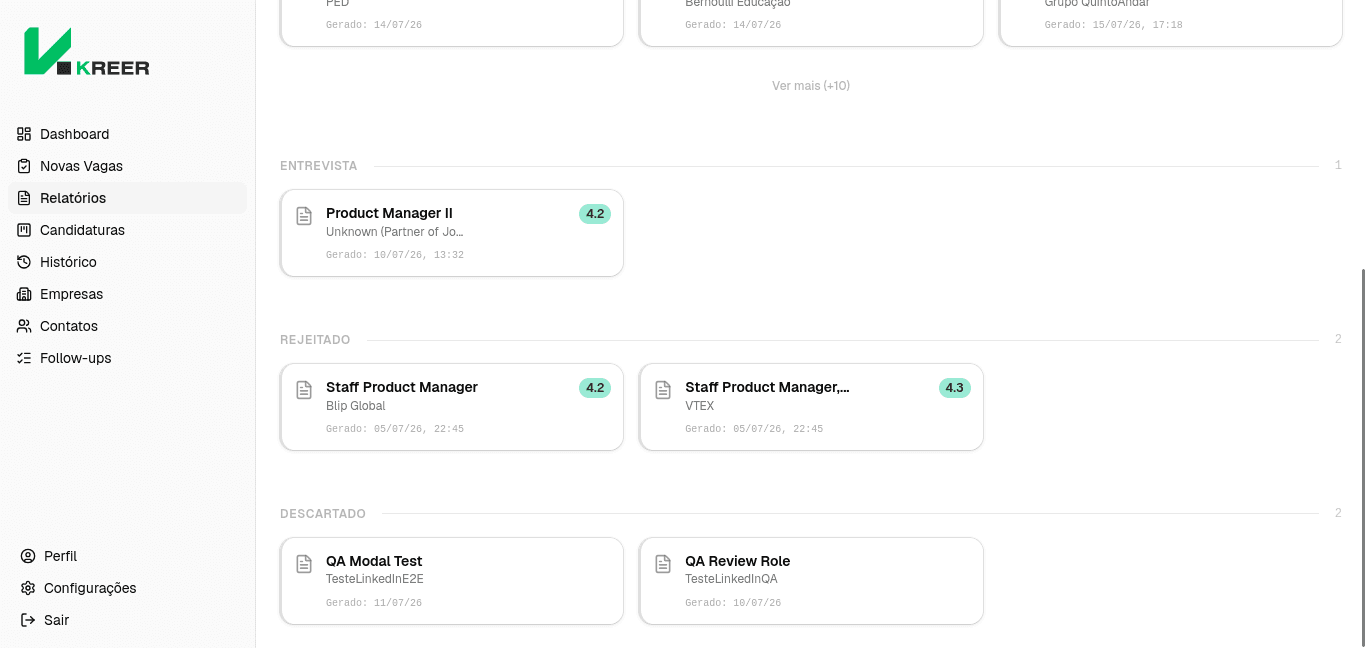Click the Empresas building icon
Image resolution: width=1366 pixels, height=648 pixels.
click(24, 294)
